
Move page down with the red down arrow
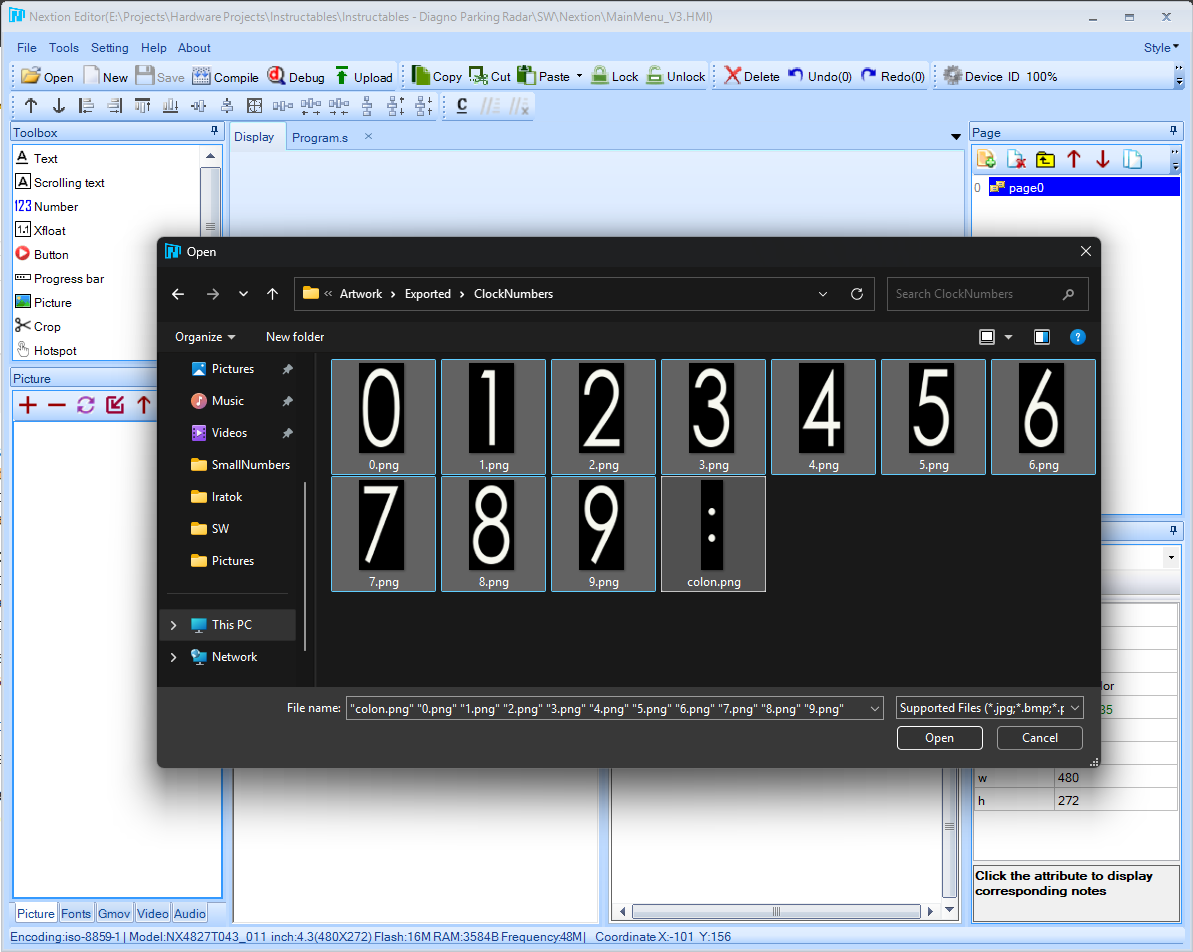coord(1102,159)
